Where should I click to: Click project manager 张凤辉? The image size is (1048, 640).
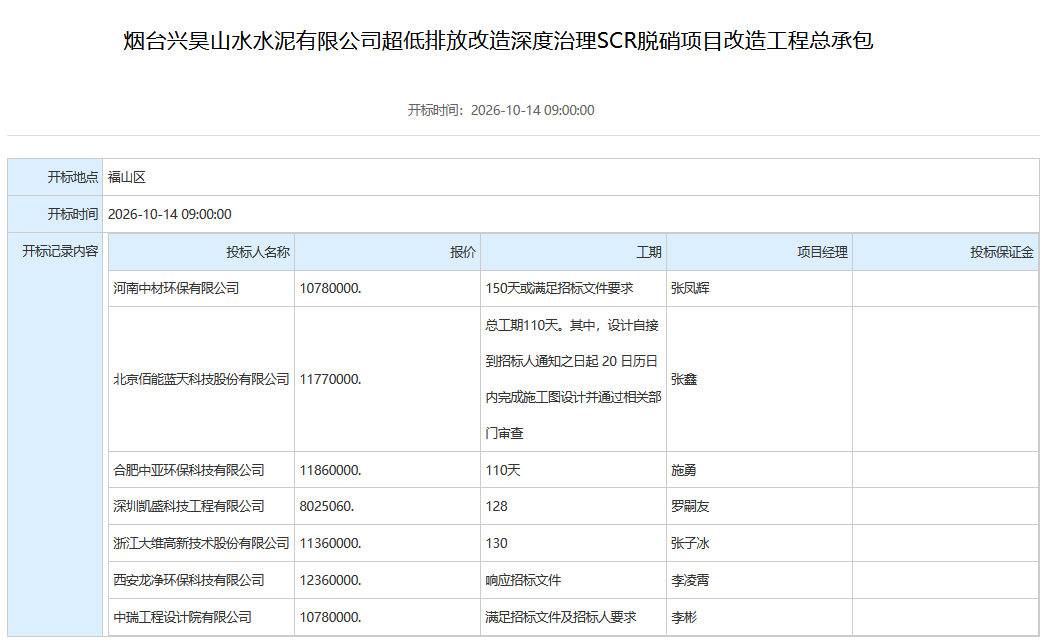tap(690, 288)
